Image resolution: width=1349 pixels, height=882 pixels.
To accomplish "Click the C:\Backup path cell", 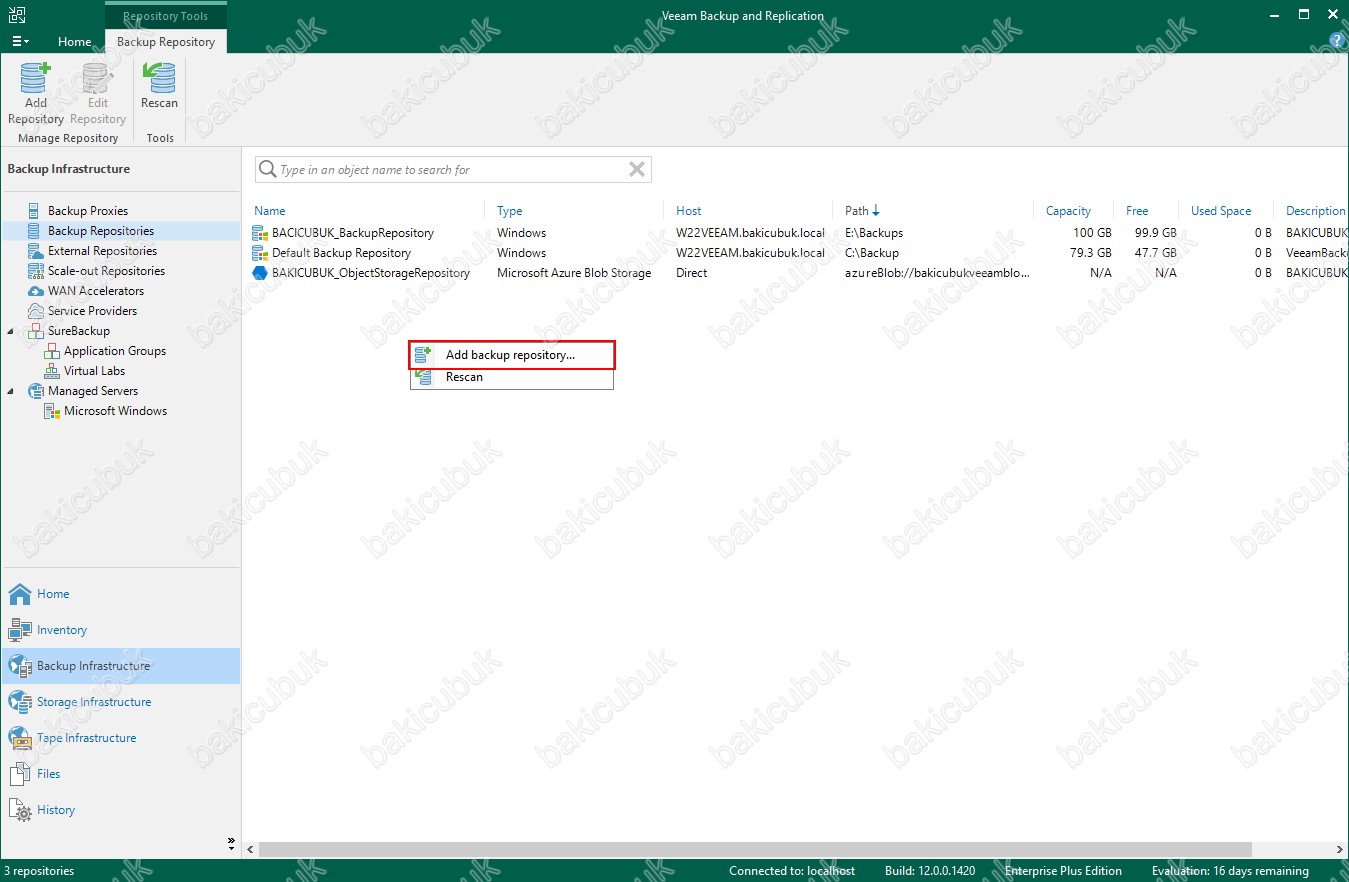I will 872,253.
